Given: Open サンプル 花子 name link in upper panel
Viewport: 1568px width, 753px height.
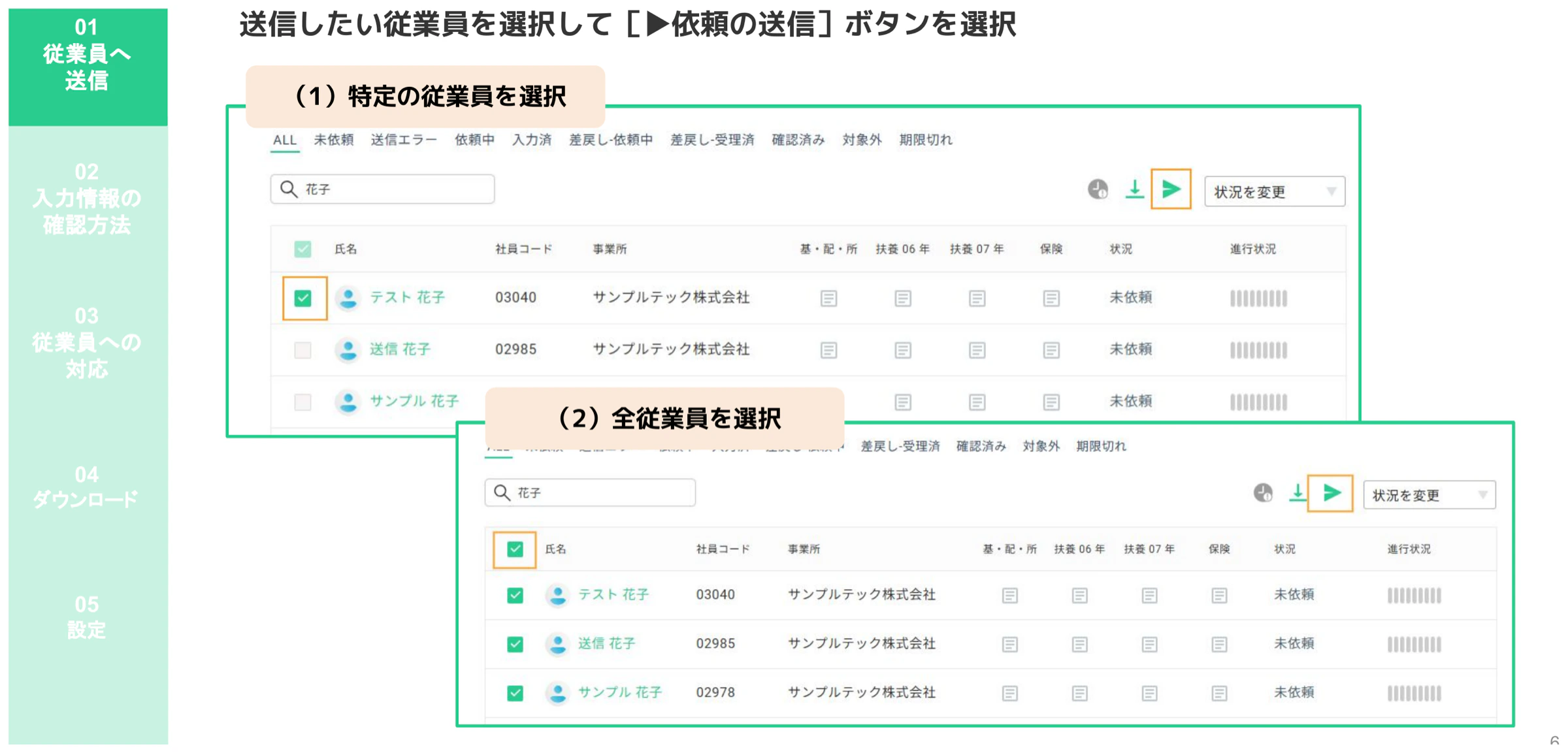Looking at the screenshot, I should [x=415, y=401].
